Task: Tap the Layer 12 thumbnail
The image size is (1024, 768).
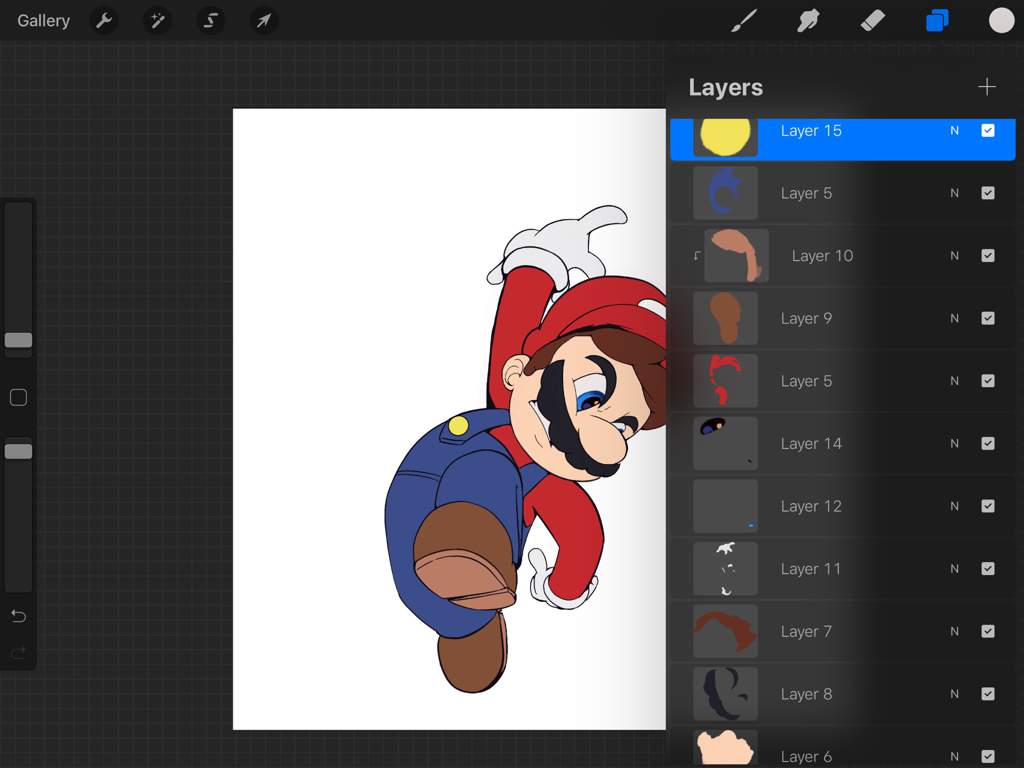Action: [x=726, y=506]
